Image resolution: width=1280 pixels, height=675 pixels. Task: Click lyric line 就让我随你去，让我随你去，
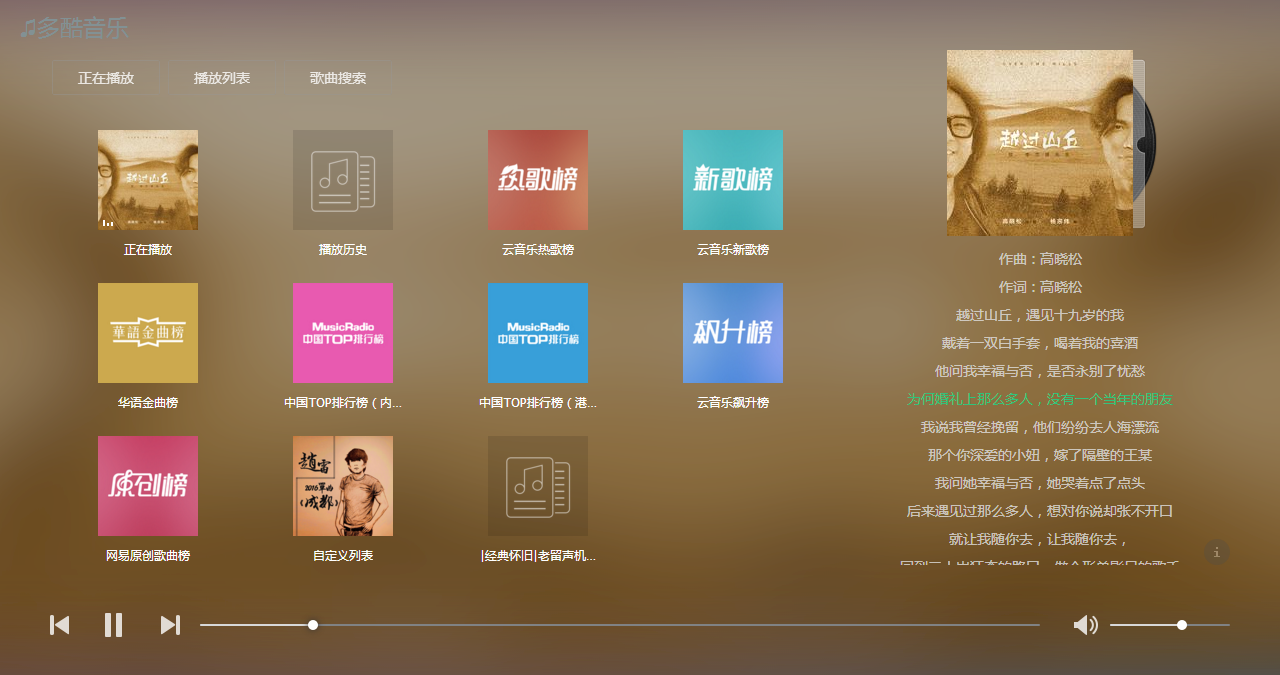coord(1040,539)
